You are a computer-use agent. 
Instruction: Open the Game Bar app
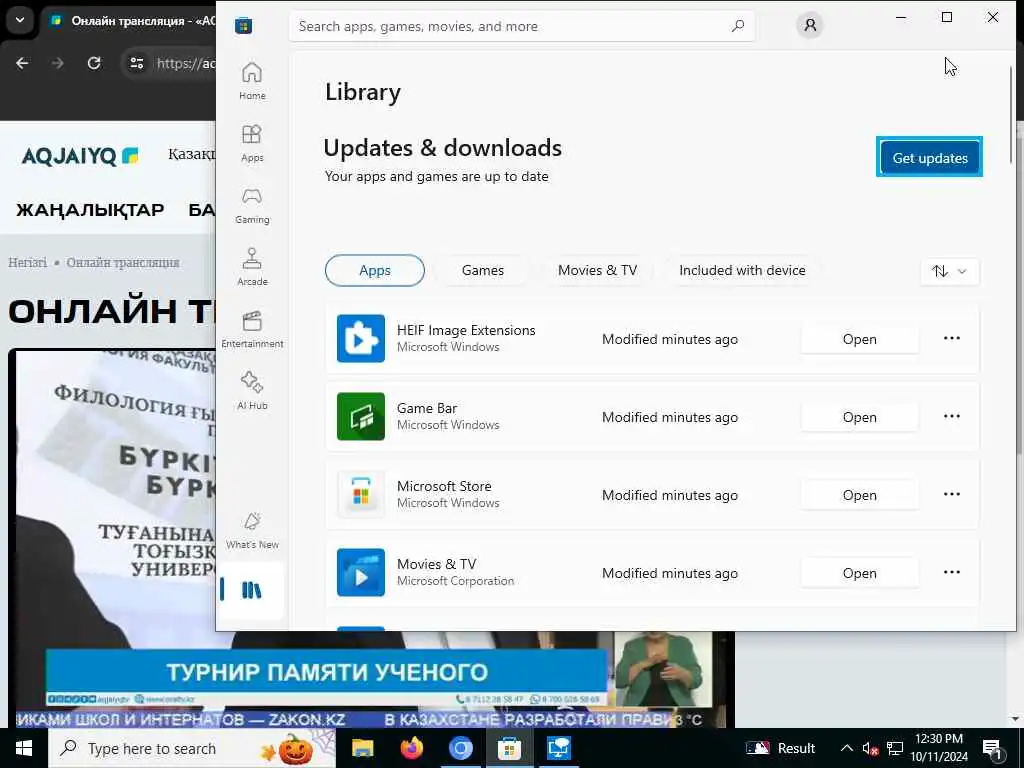(859, 417)
